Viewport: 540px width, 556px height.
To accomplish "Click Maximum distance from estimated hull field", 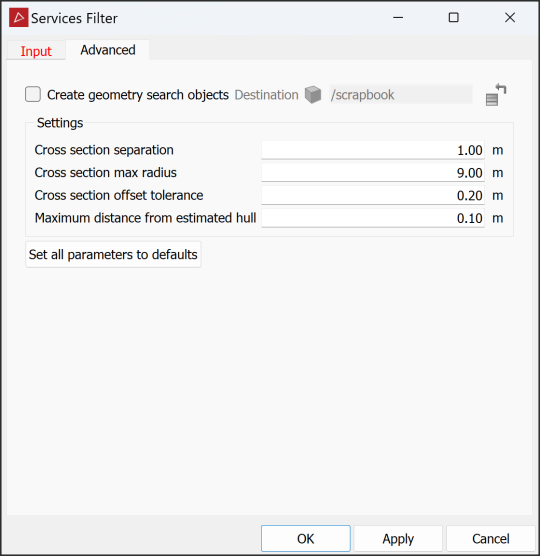I will pyautogui.click(x=373, y=218).
